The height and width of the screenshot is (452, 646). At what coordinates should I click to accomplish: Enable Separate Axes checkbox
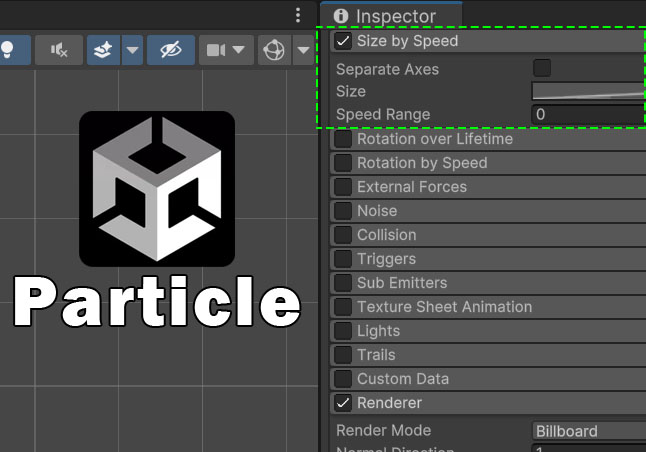point(542,68)
